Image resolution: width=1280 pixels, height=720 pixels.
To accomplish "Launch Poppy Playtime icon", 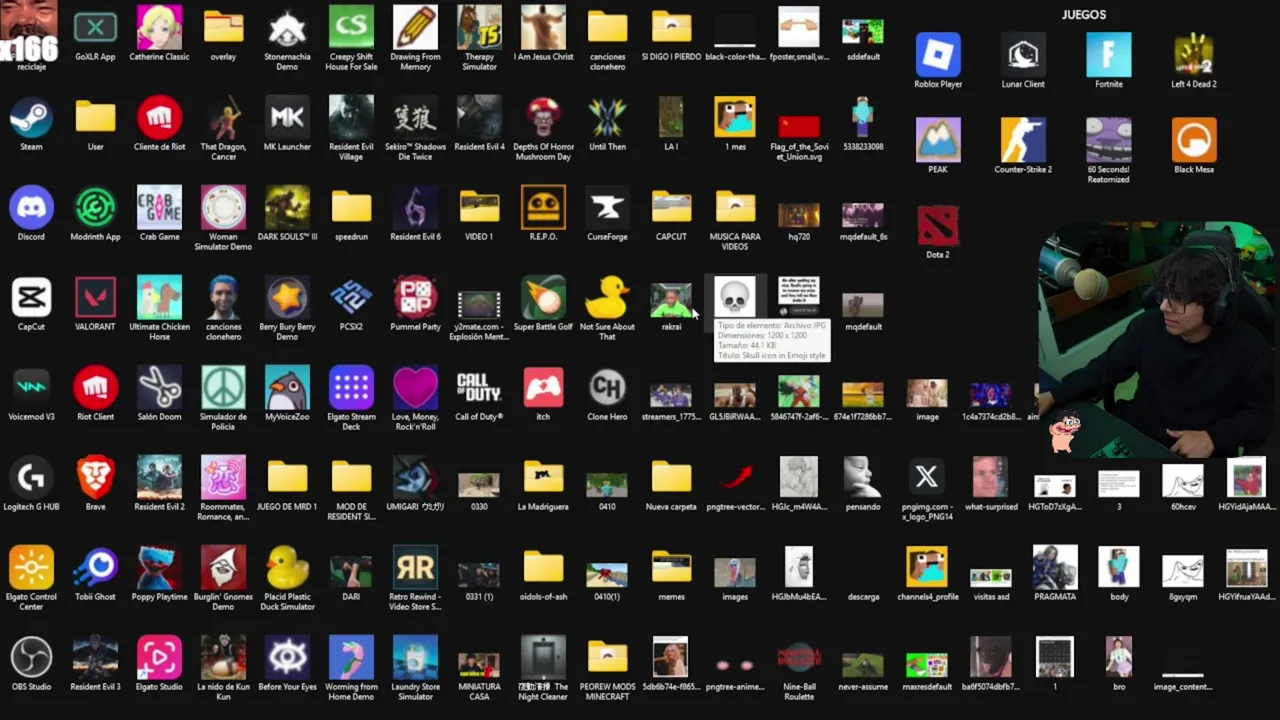I will point(159,568).
